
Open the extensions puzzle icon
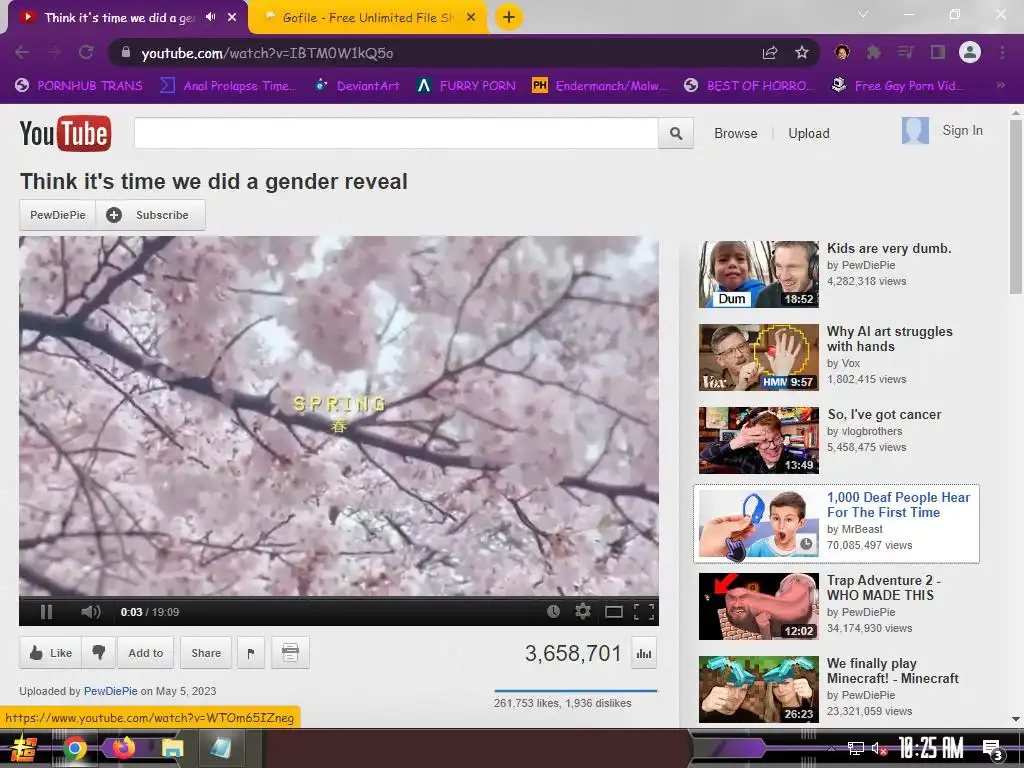[874, 52]
